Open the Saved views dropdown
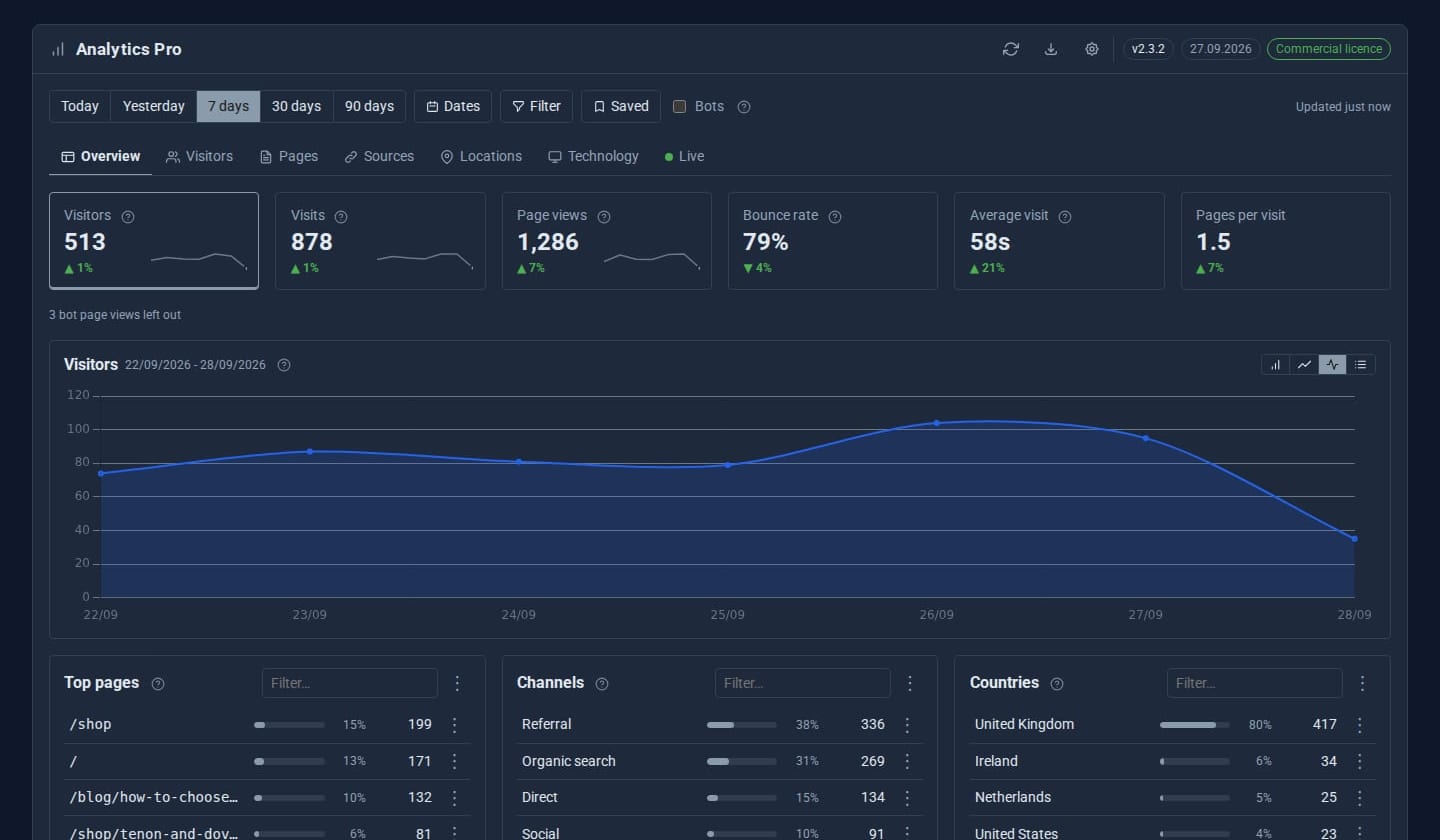 pos(621,106)
